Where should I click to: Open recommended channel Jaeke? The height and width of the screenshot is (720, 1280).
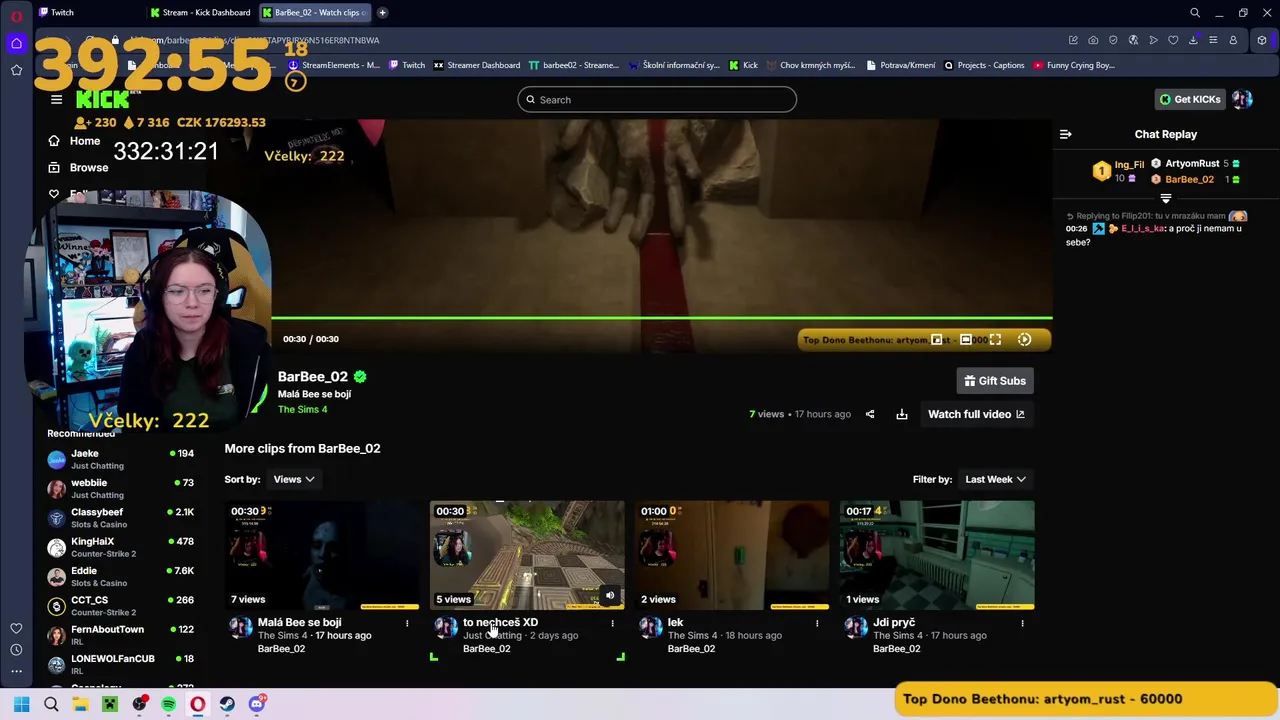[120, 460]
